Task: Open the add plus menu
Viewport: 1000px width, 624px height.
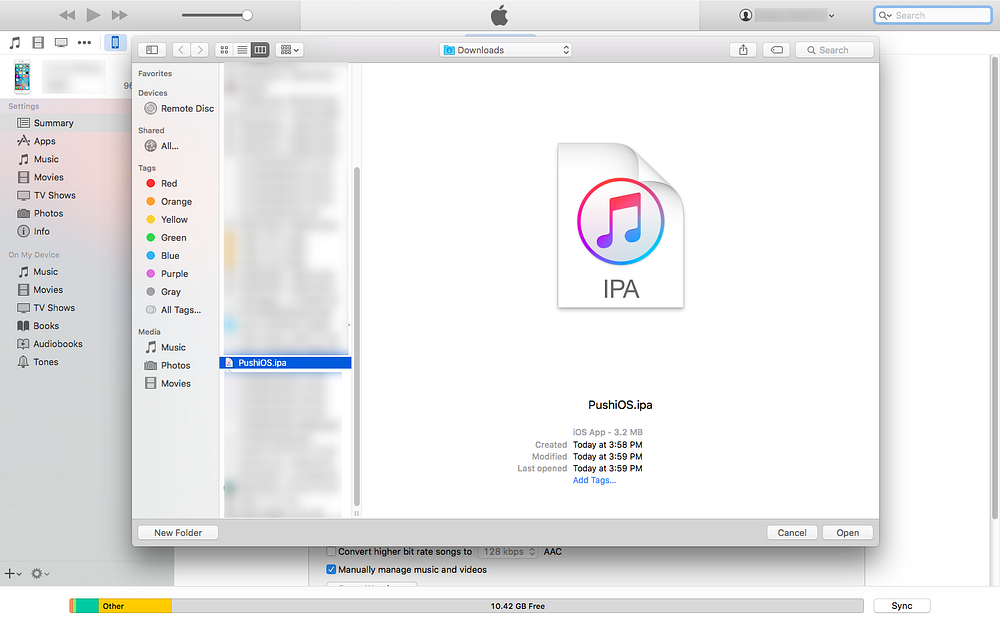Action: click(x=13, y=574)
